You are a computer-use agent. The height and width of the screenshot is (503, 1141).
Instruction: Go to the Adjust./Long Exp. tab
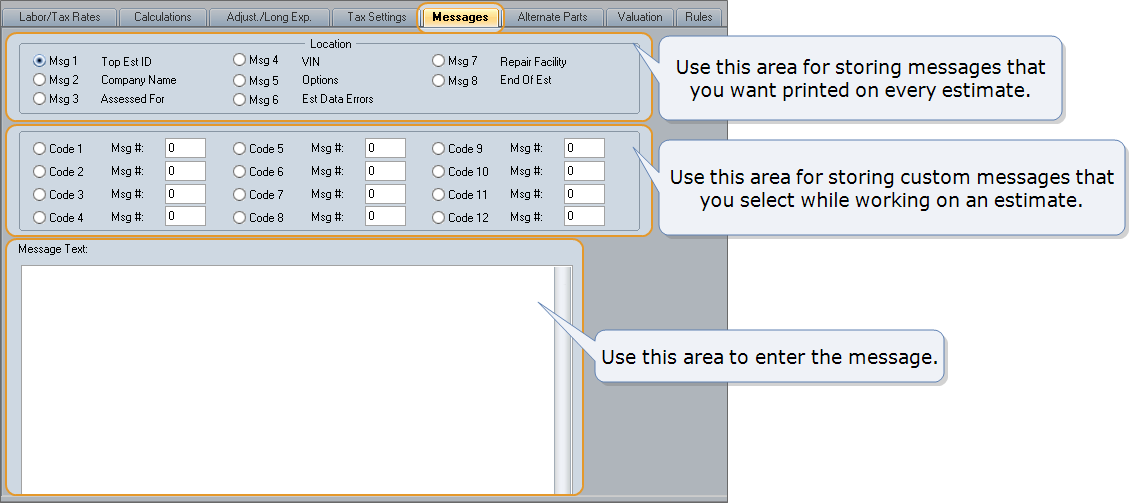[269, 17]
